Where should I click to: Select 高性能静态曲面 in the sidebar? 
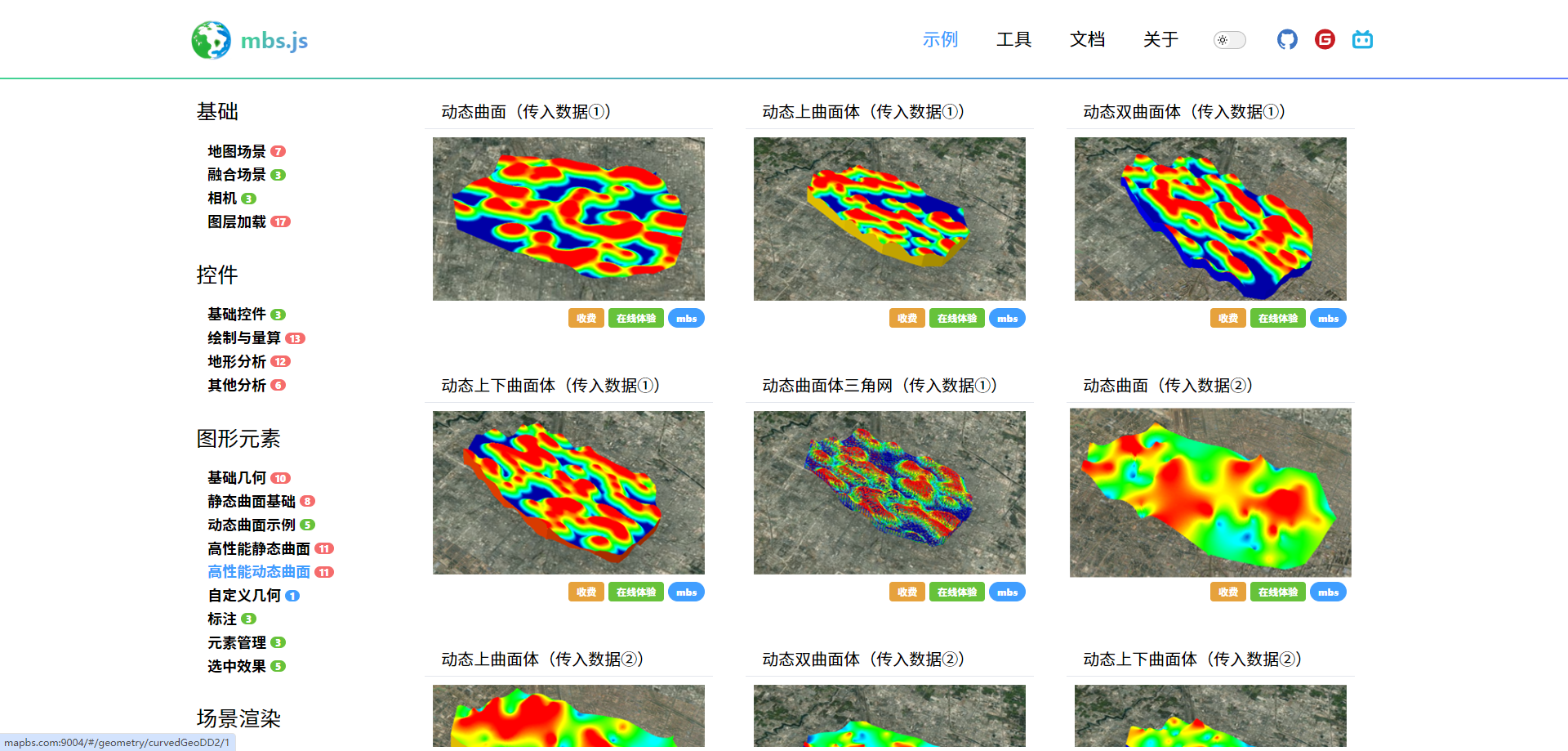pos(259,549)
